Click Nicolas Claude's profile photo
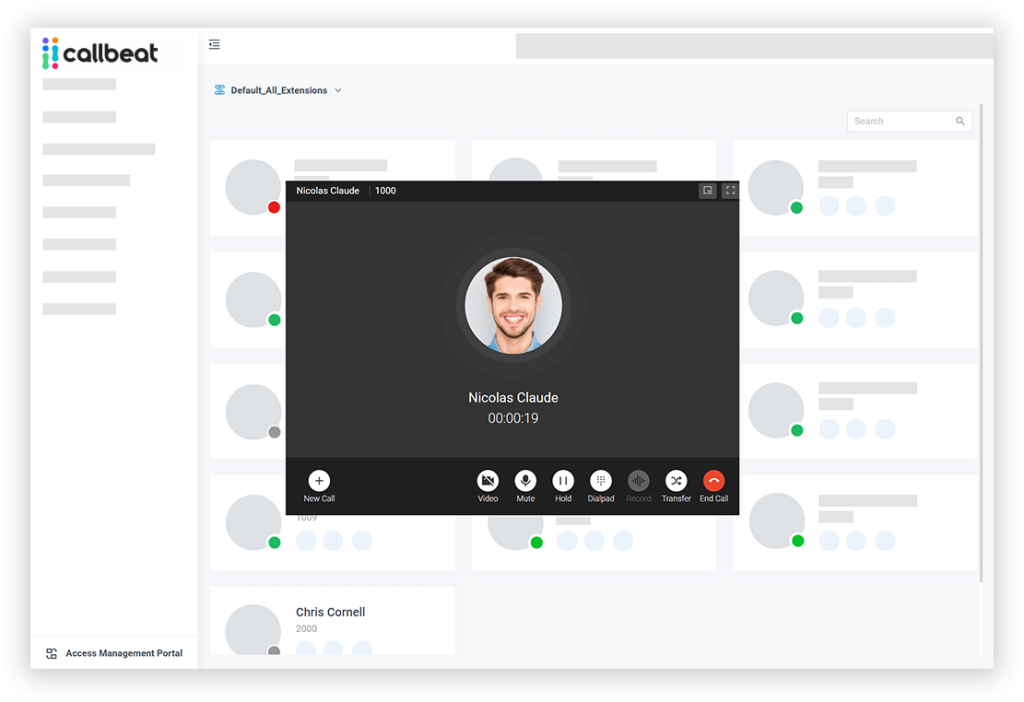This screenshot has height=702, width=1024. 513,305
